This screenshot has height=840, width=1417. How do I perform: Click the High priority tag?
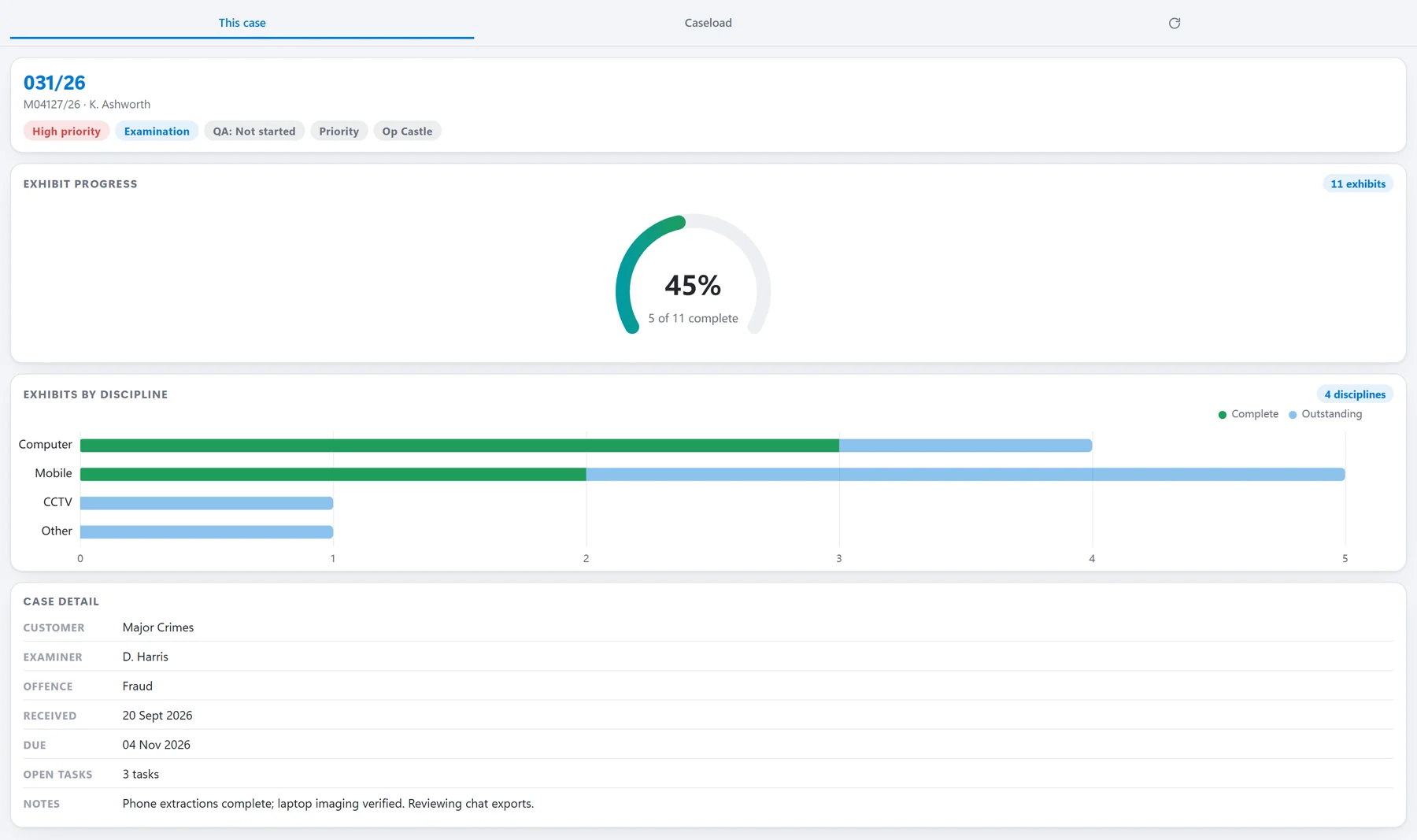pyautogui.click(x=66, y=131)
